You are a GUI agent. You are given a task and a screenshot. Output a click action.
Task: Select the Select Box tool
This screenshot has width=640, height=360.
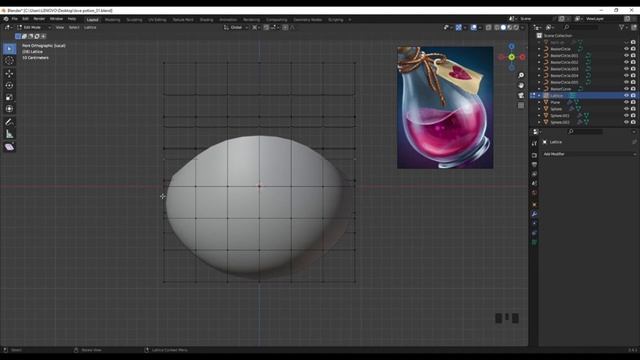(9, 49)
